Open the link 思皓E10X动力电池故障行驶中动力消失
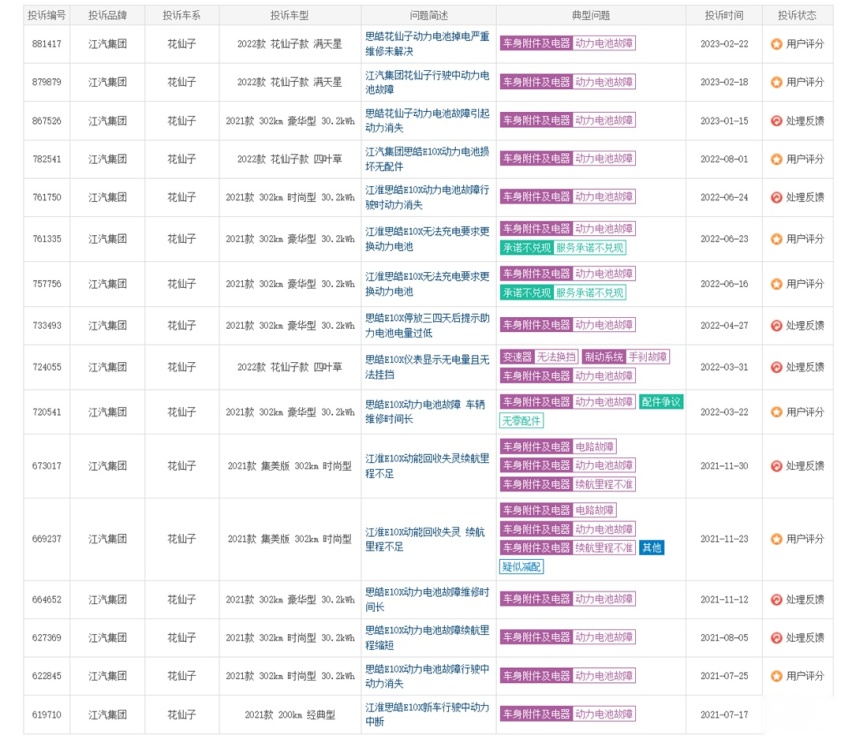Viewport: 852px width, 750px height. pyautogui.click(x=427, y=676)
